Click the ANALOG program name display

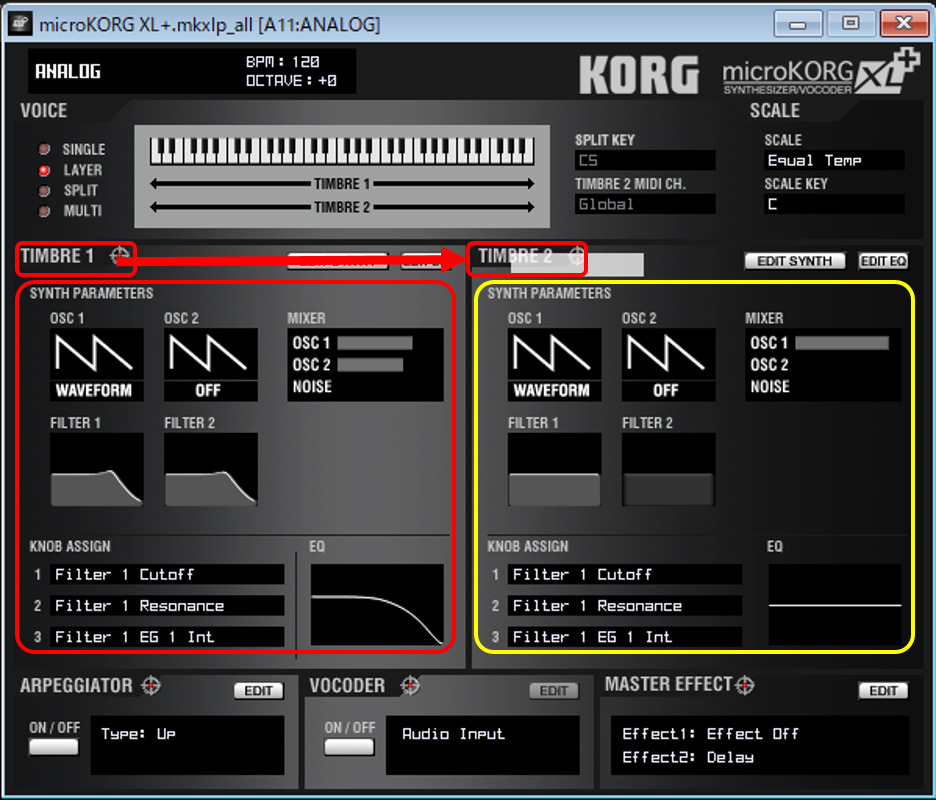tap(68, 72)
